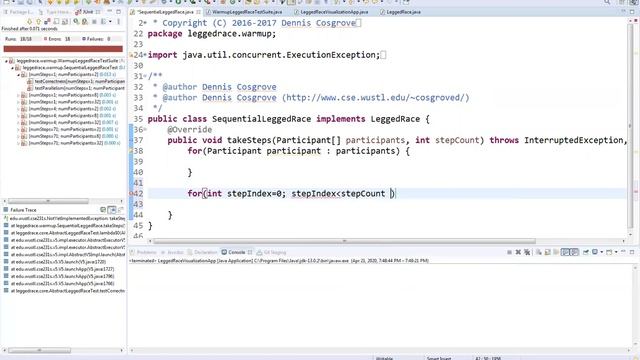Expand folded imports at line 24

click(x=145, y=55)
